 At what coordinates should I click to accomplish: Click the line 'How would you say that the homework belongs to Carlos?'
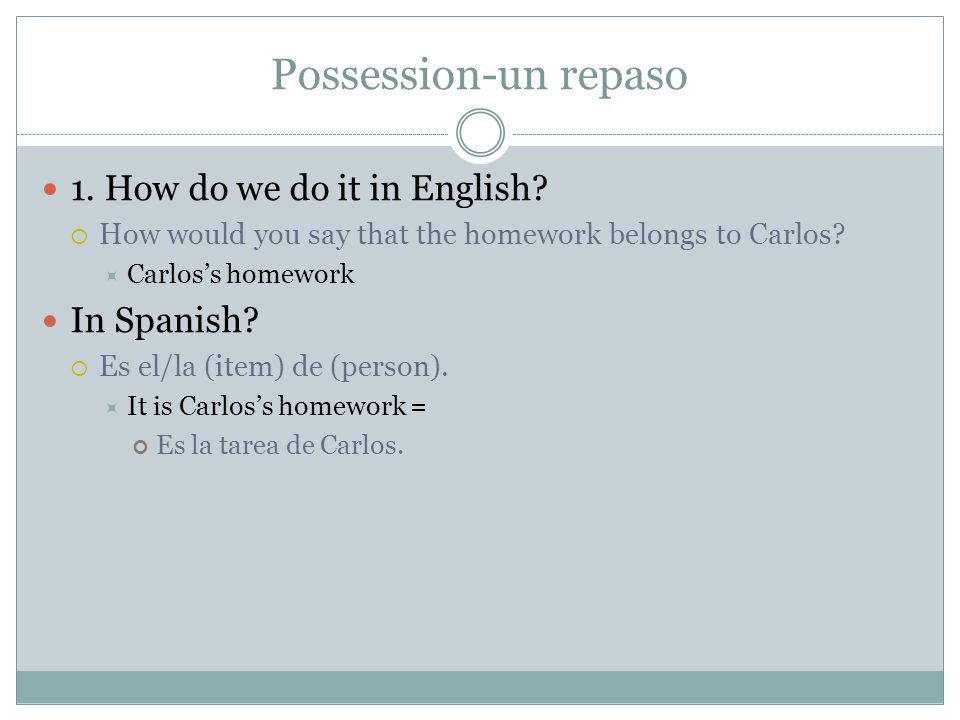click(x=472, y=234)
